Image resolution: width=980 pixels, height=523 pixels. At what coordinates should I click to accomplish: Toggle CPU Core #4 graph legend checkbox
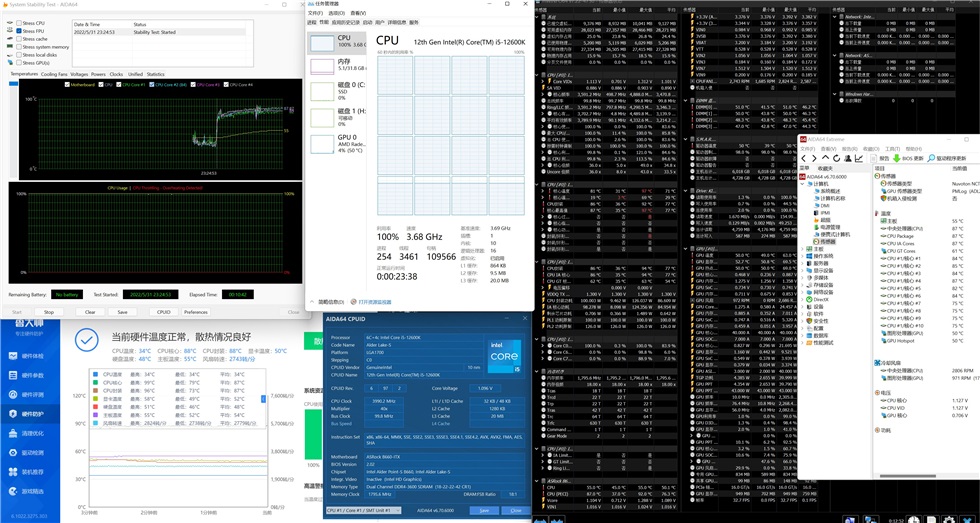(228, 85)
